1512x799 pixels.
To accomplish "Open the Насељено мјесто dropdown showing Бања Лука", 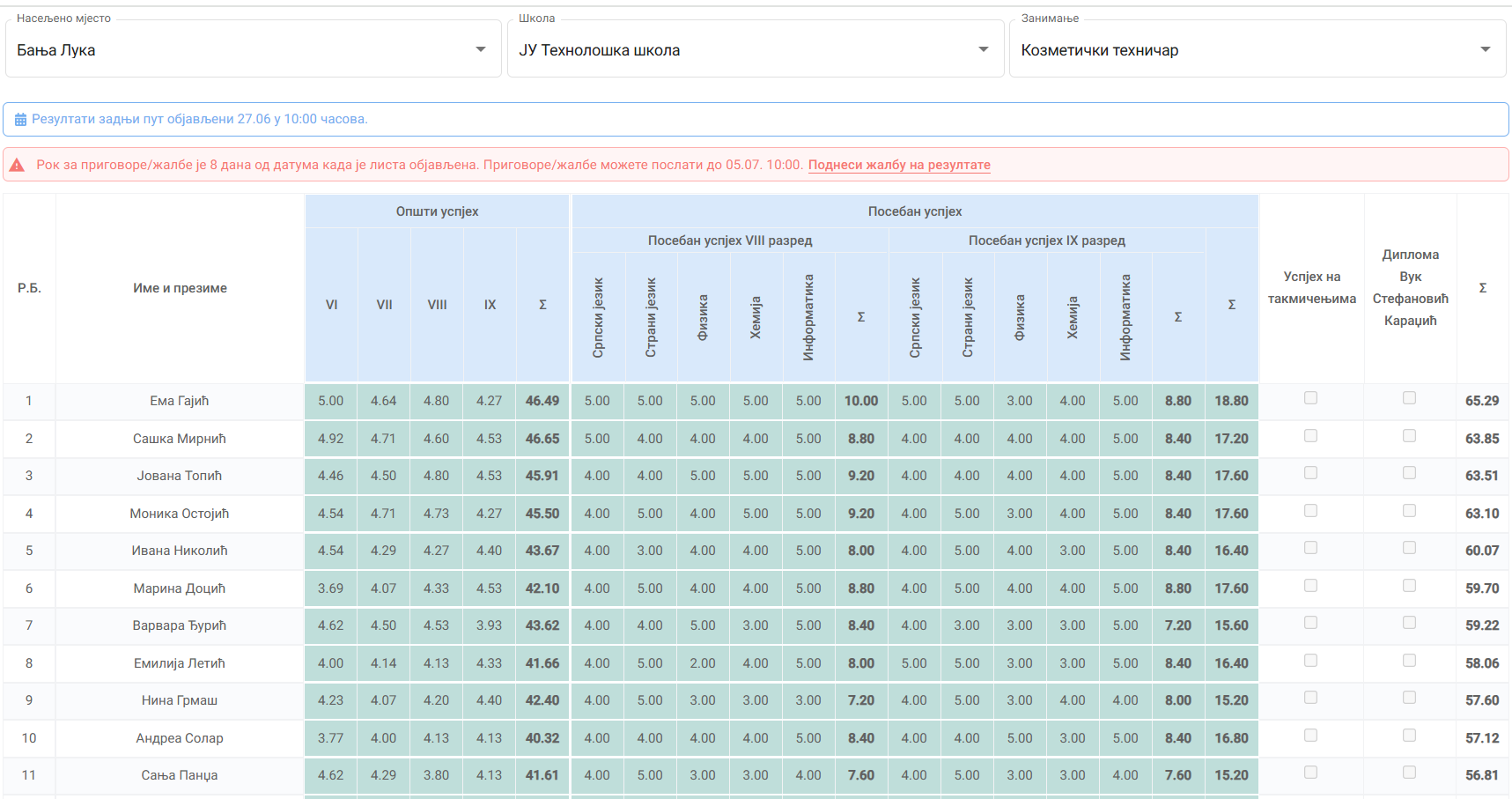I will [254, 49].
